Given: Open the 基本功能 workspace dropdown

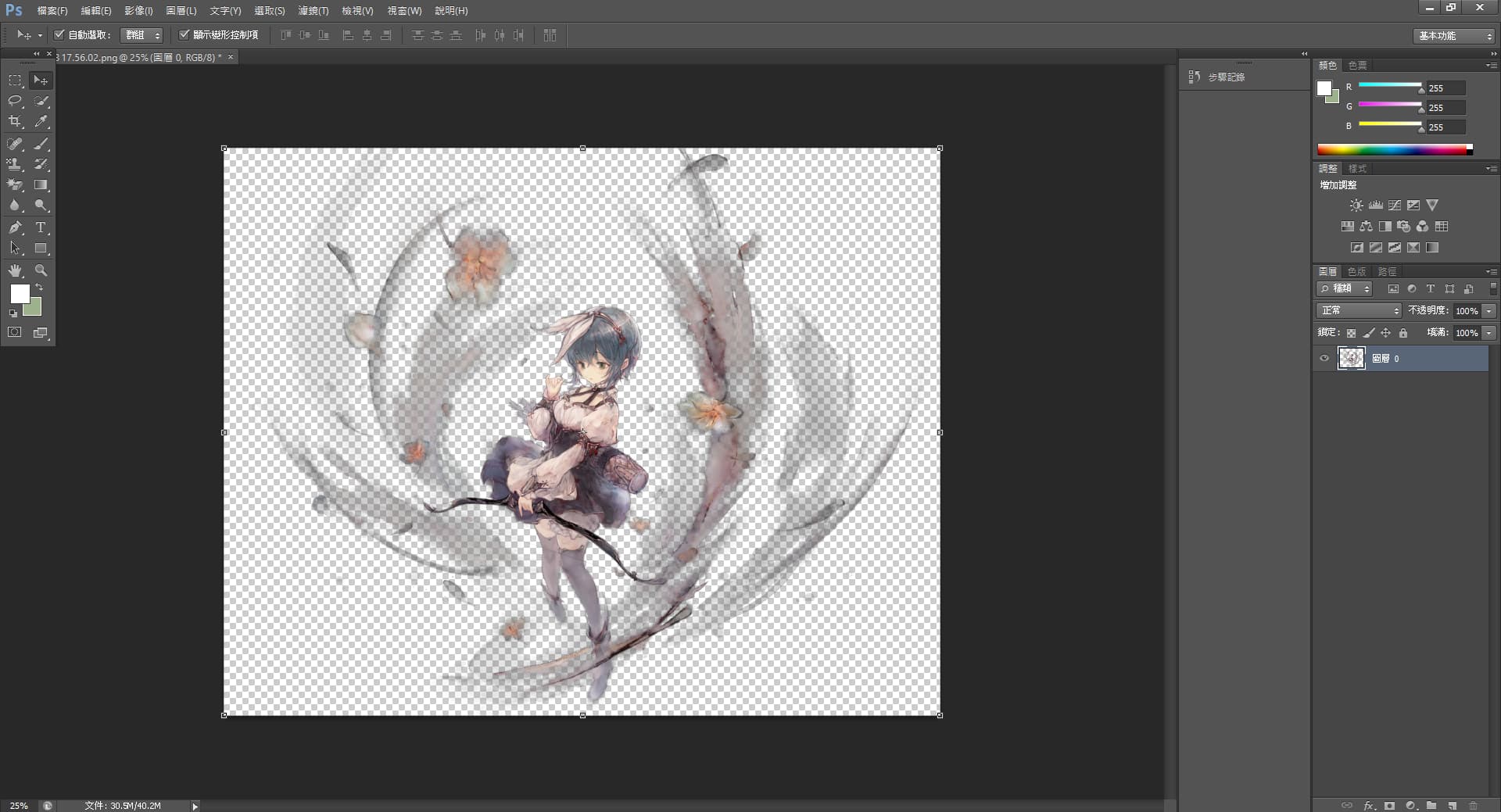Looking at the screenshot, I should pyautogui.click(x=1455, y=36).
